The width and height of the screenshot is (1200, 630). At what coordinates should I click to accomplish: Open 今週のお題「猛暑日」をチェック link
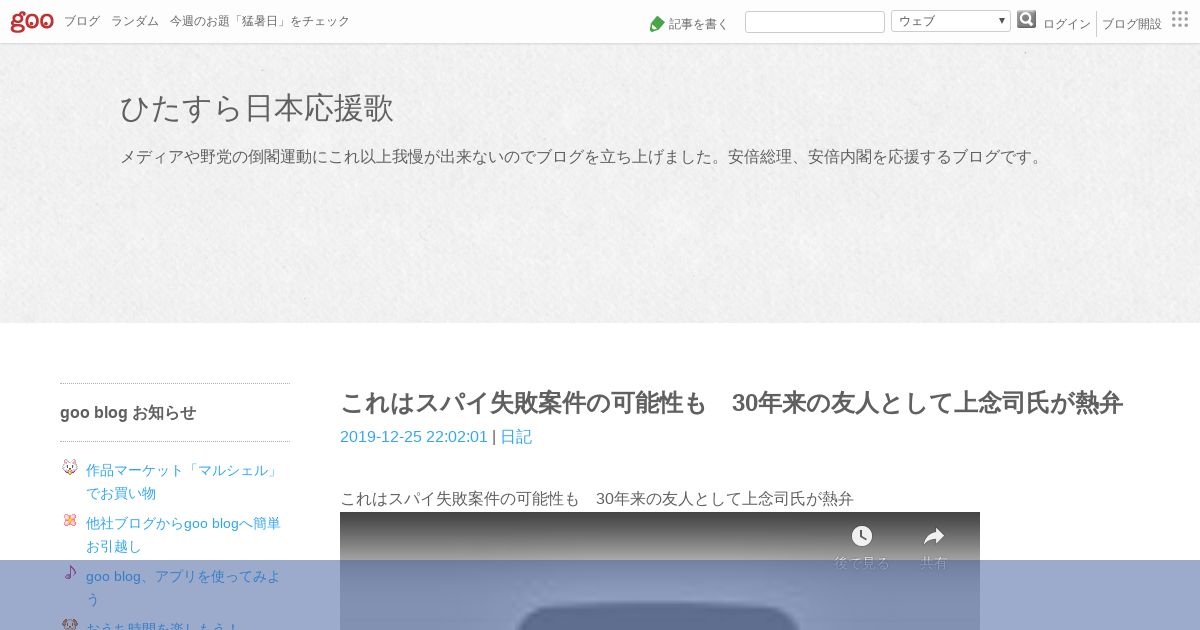click(x=260, y=21)
